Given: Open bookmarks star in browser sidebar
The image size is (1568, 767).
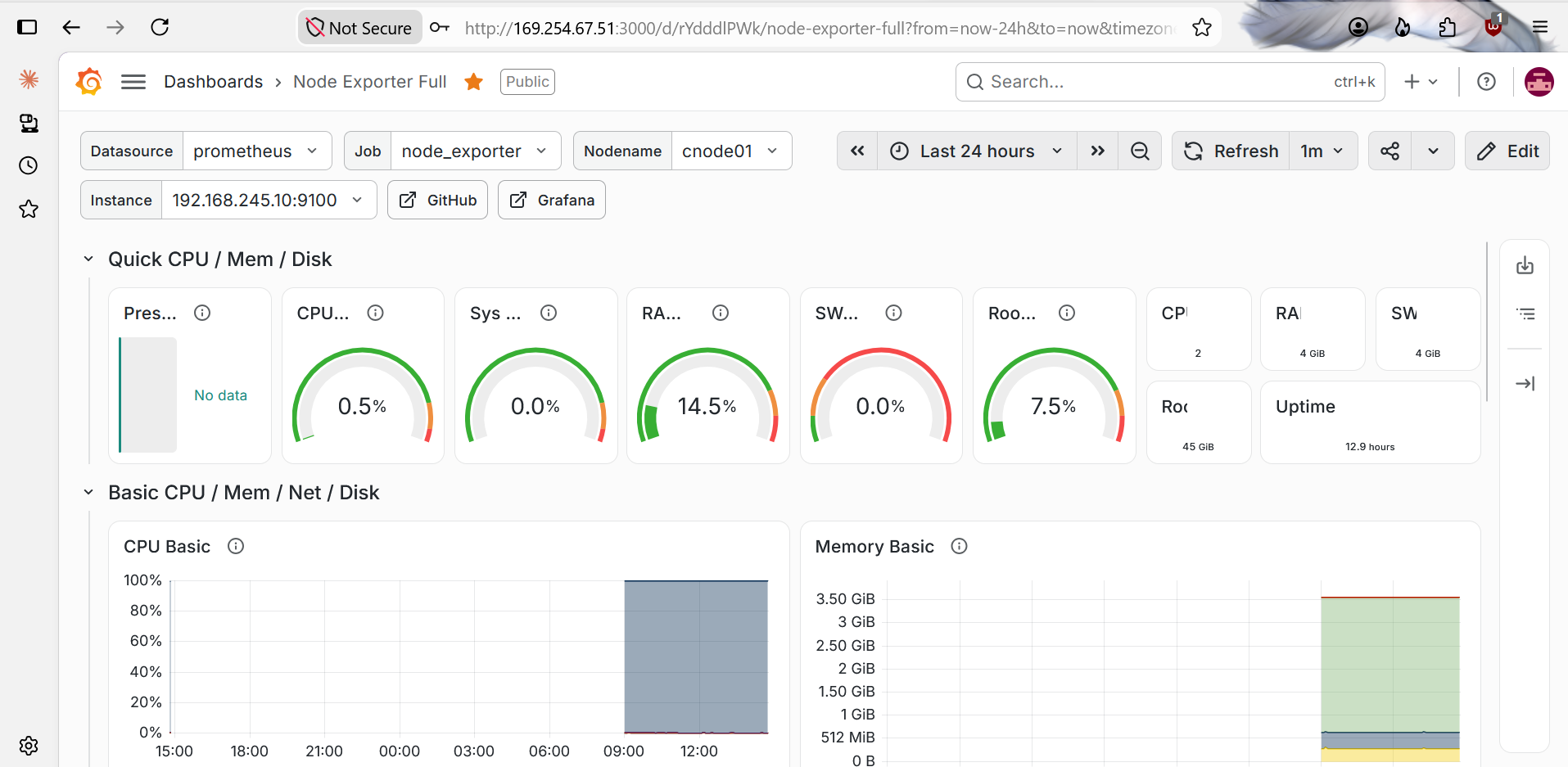Looking at the screenshot, I should coord(29,209).
